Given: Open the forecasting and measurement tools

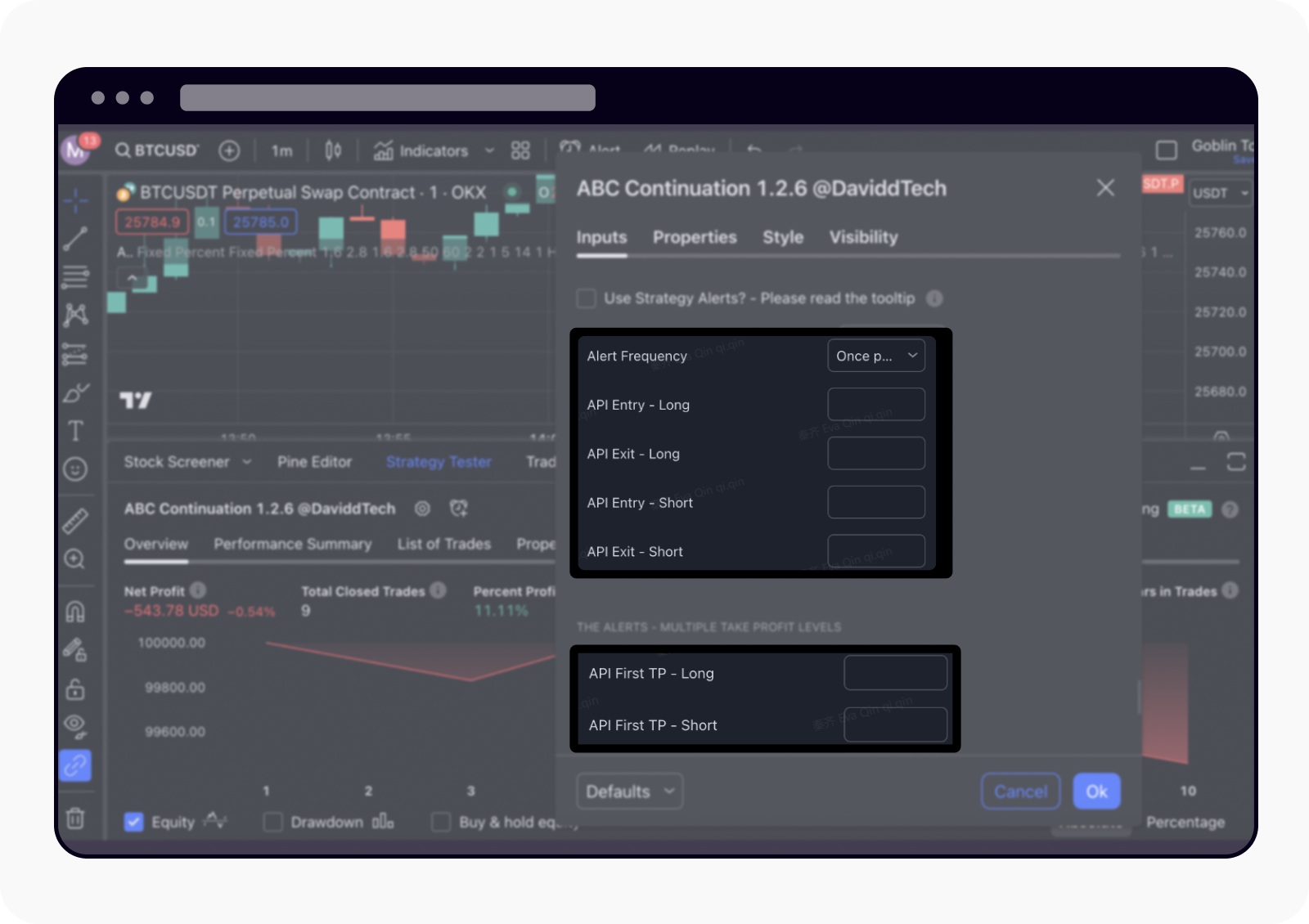Looking at the screenshot, I should pyautogui.click(x=75, y=354).
